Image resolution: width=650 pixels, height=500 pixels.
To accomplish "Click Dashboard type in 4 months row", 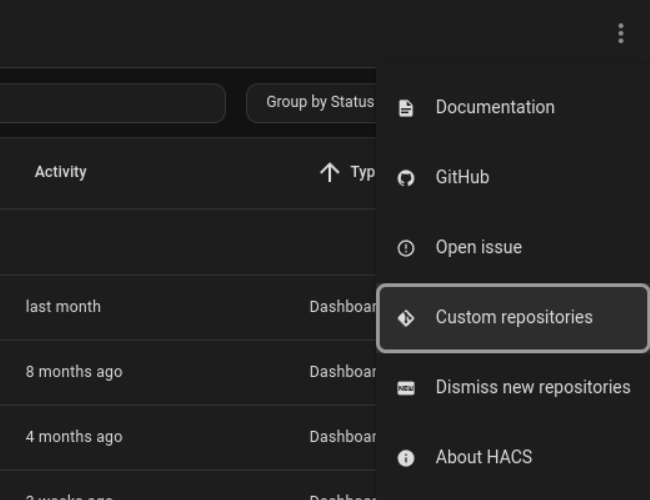I will point(343,437).
